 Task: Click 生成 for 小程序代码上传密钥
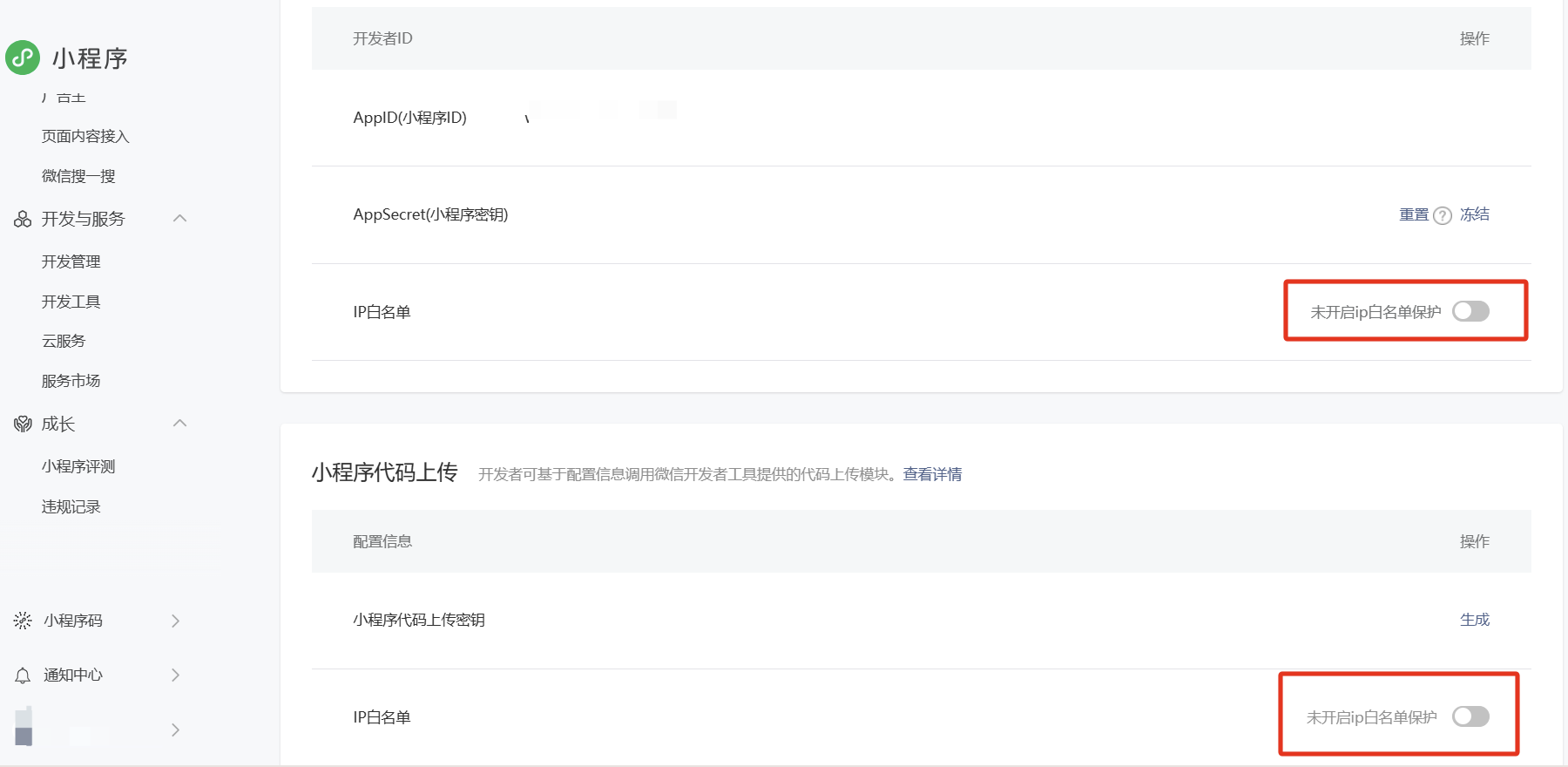pyautogui.click(x=1475, y=620)
